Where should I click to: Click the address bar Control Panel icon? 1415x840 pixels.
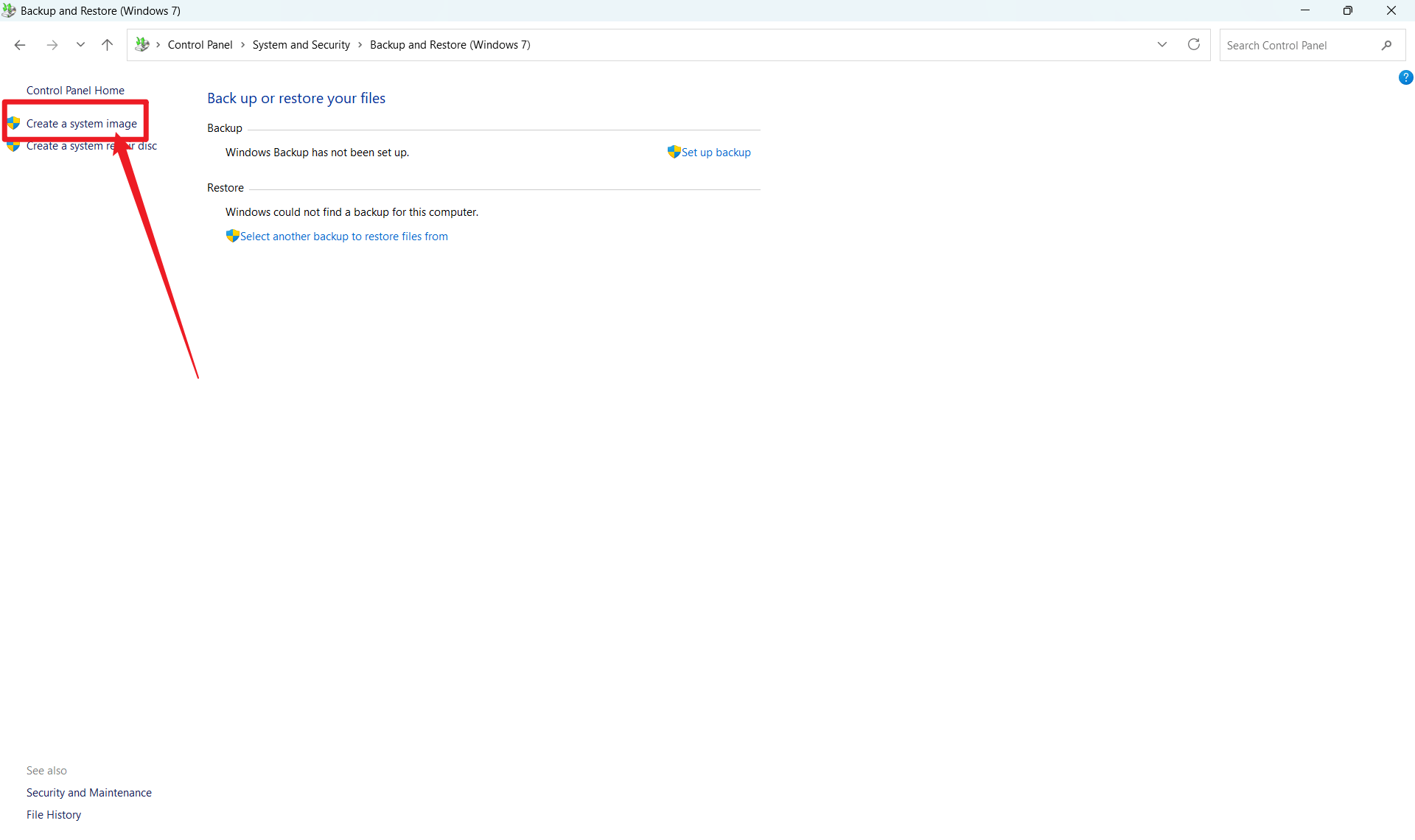pos(142,45)
